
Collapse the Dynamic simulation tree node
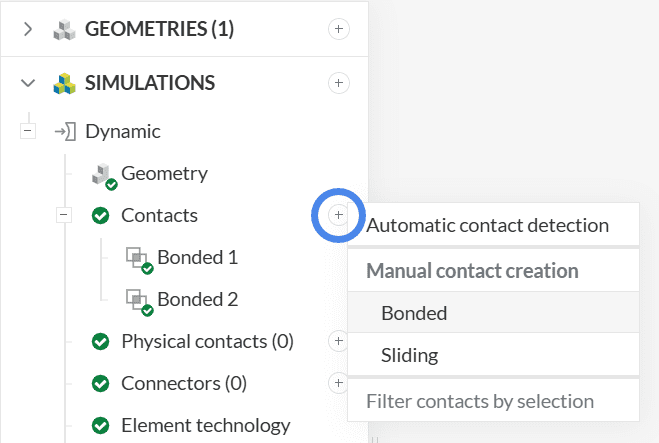pyautogui.click(x=28, y=131)
